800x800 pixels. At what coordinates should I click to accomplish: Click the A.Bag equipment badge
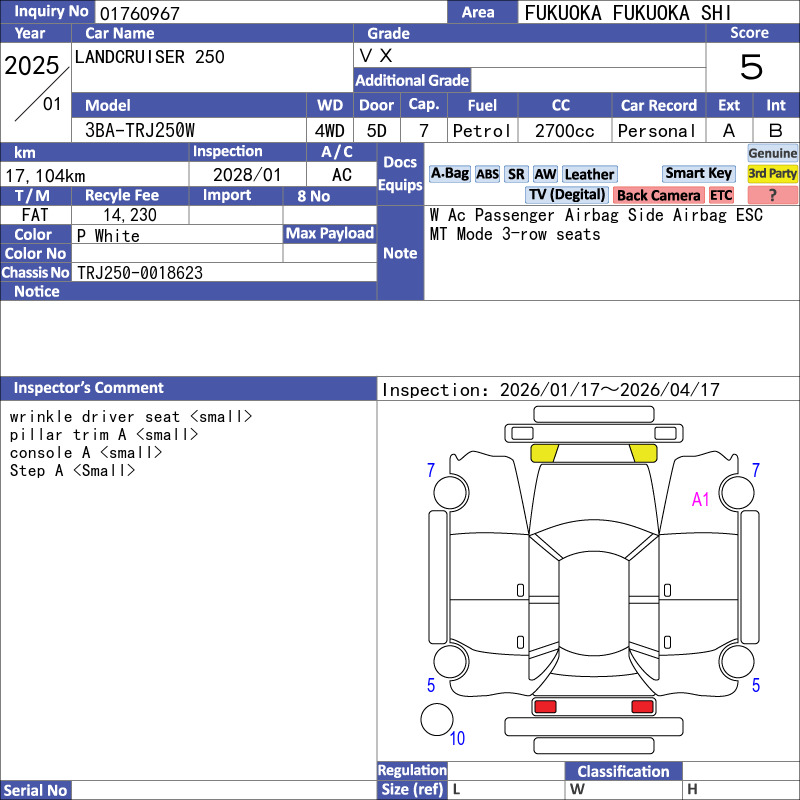[x=449, y=174]
